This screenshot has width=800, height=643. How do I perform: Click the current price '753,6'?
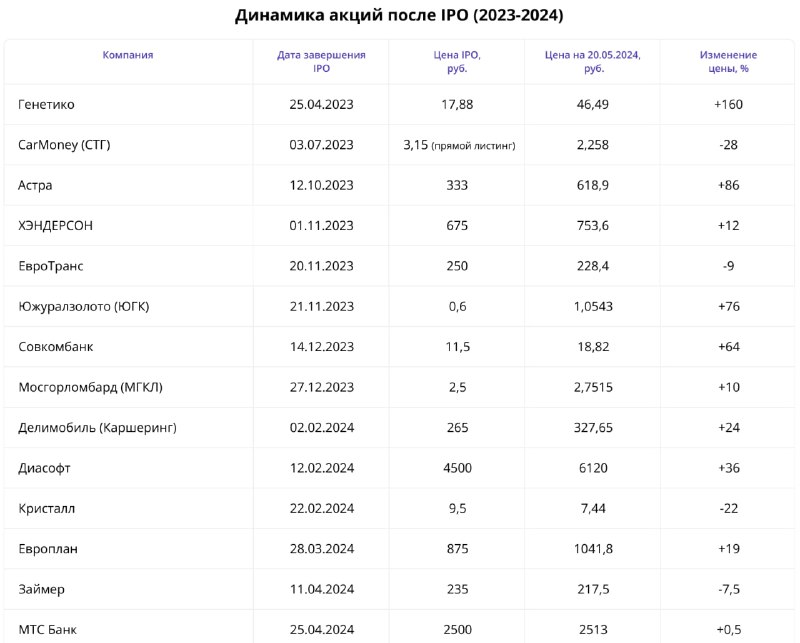tap(593, 226)
